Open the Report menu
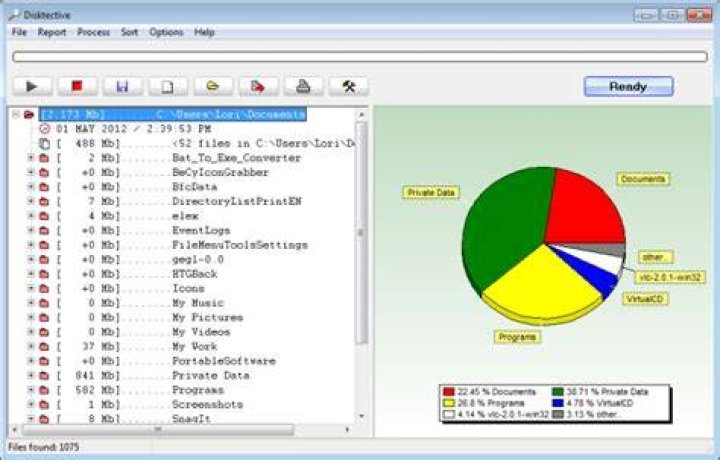Image resolution: width=720 pixels, height=460 pixels. [x=52, y=32]
